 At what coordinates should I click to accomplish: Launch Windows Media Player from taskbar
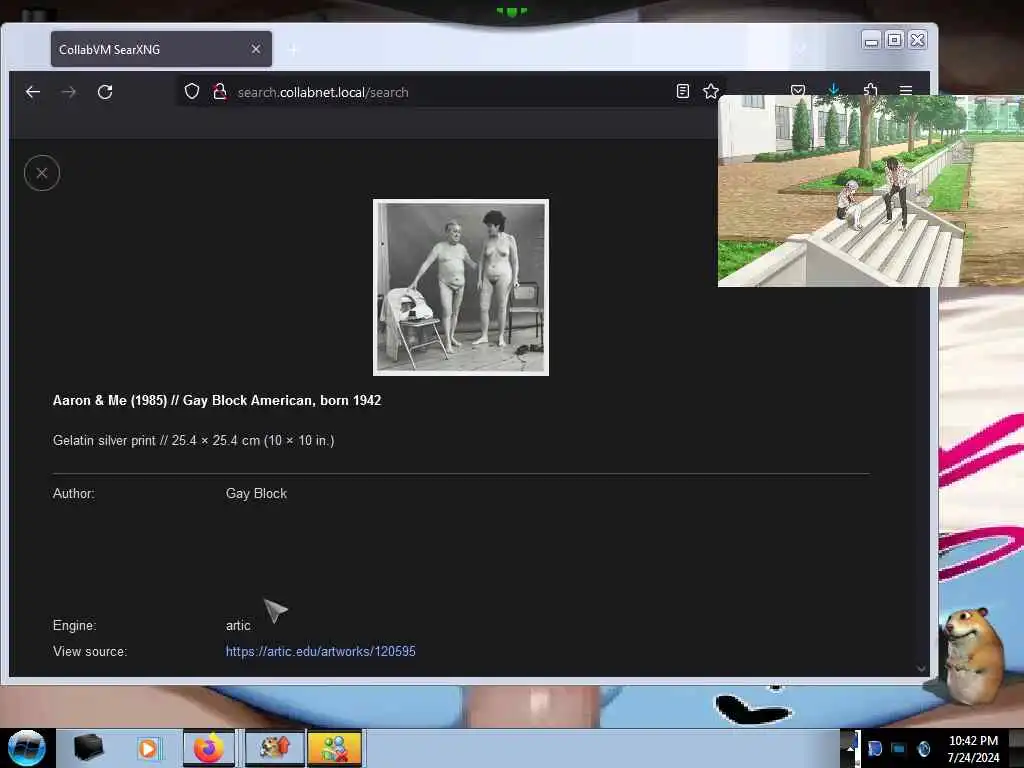pos(148,748)
